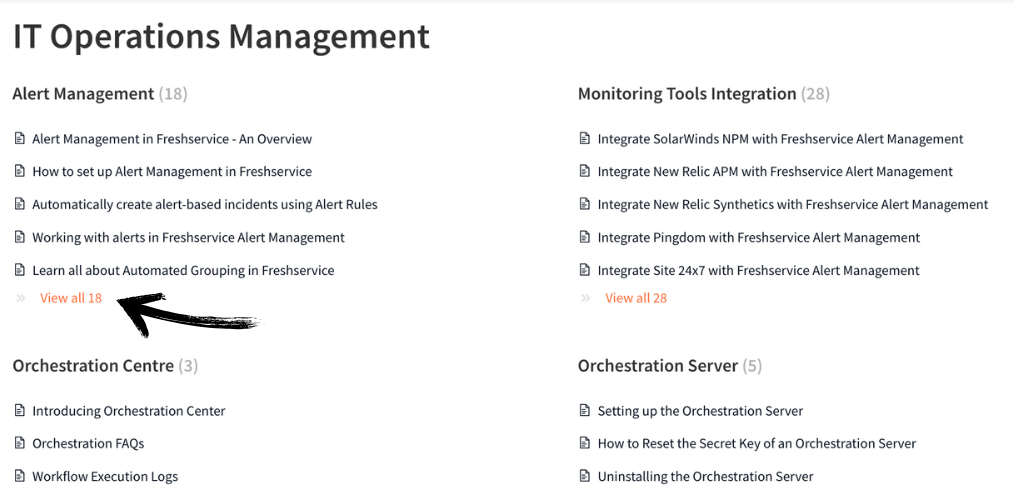Click double-chevron icon beside View all 28
The height and width of the screenshot is (500, 1014).
pos(586,298)
